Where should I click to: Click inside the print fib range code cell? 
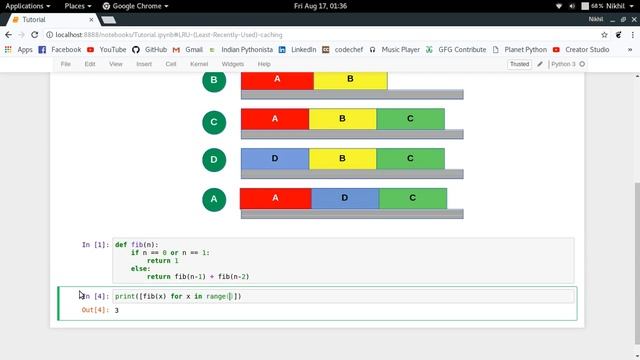(x=343, y=296)
